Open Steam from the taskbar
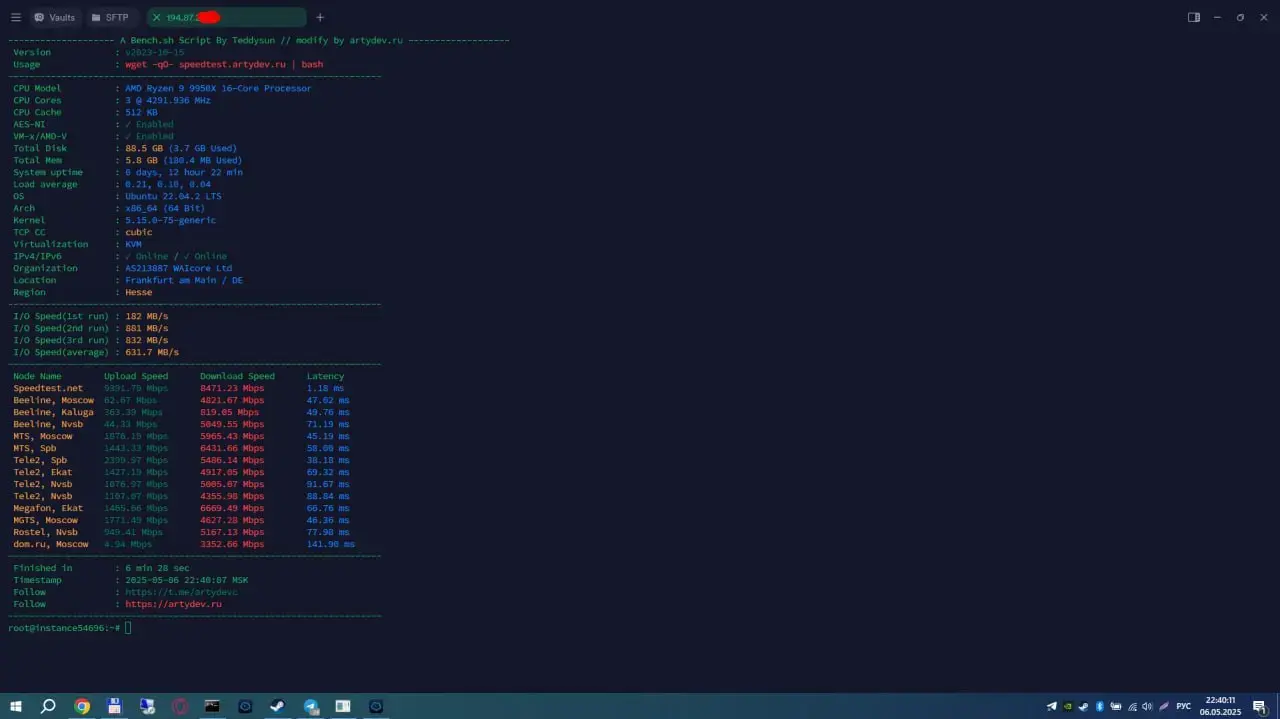This screenshot has height=719, width=1280. tap(278, 706)
